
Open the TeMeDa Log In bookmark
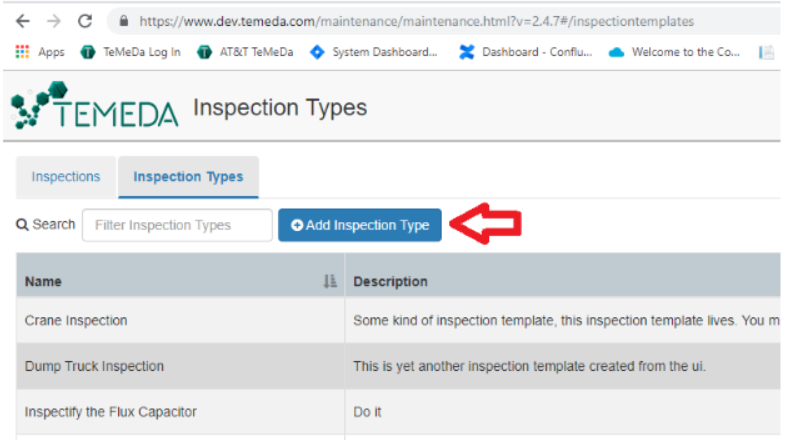click(x=130, y=52)
